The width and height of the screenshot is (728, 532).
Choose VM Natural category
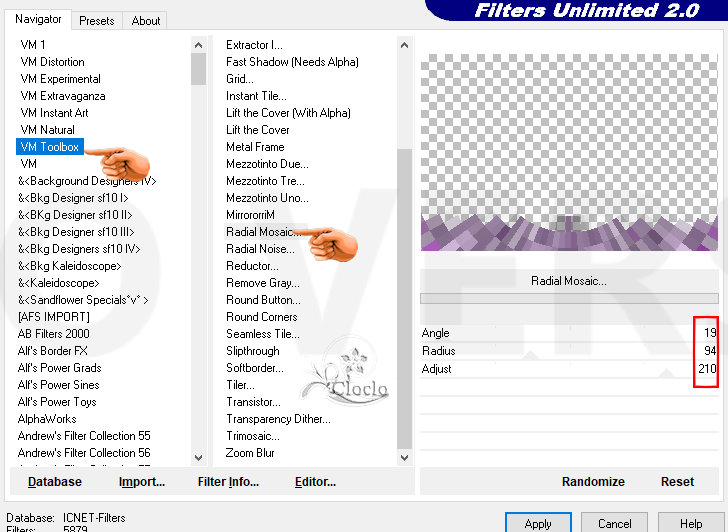point(47,130)
